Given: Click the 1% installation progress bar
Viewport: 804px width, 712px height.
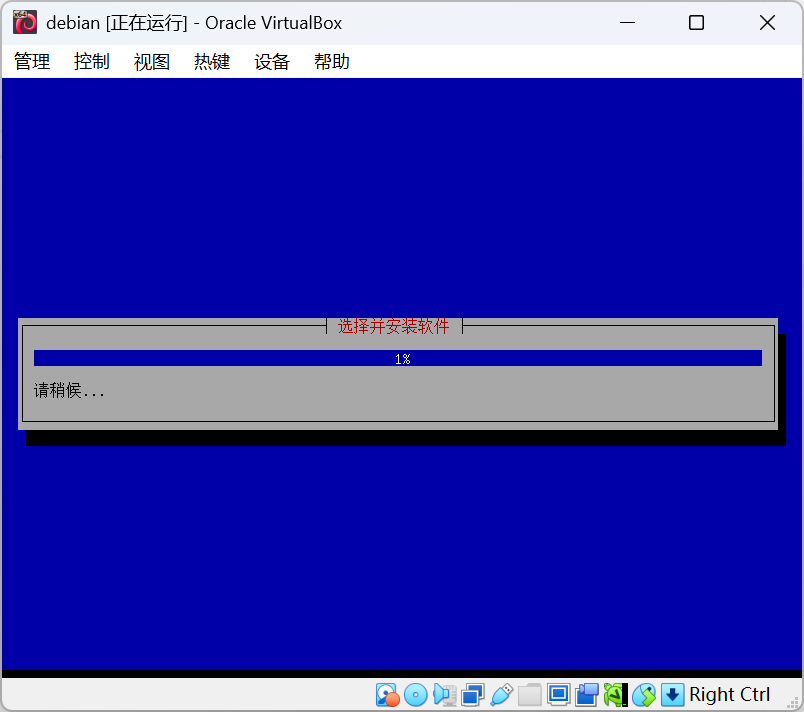Looking at the screenshot, I should (x=398, y=358).
